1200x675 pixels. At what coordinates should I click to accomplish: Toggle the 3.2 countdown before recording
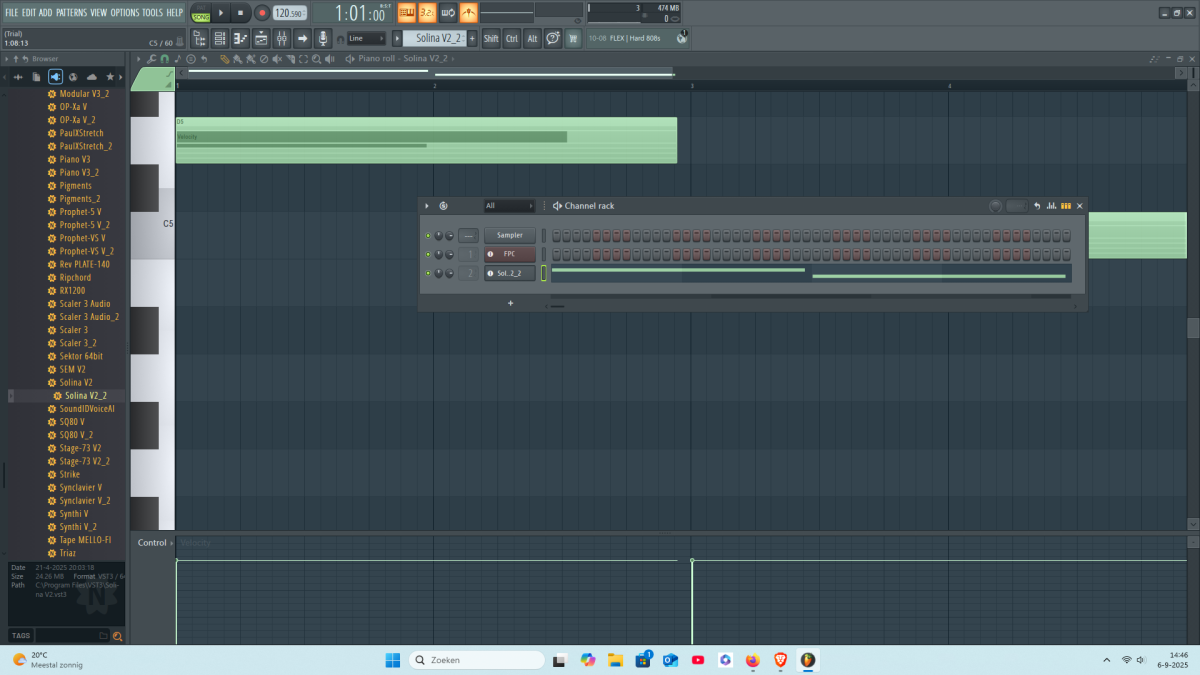pyautogui.click(x=427, y=12)
